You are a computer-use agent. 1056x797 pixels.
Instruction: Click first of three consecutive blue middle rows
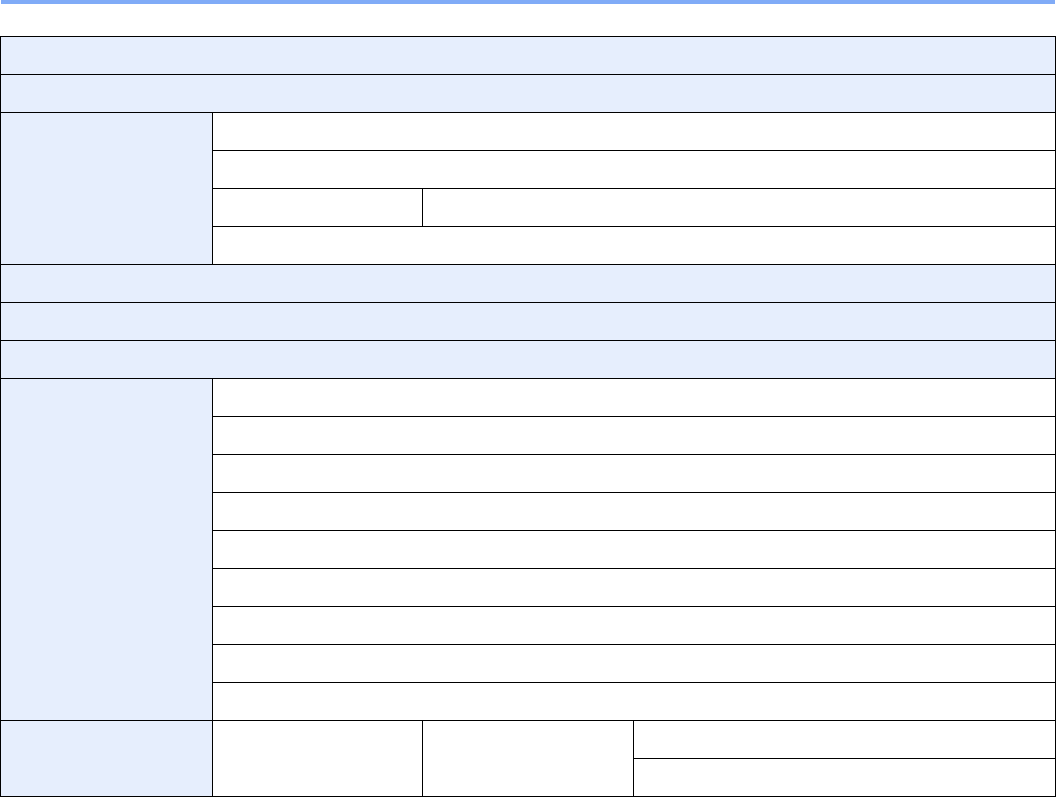(528, 283)
